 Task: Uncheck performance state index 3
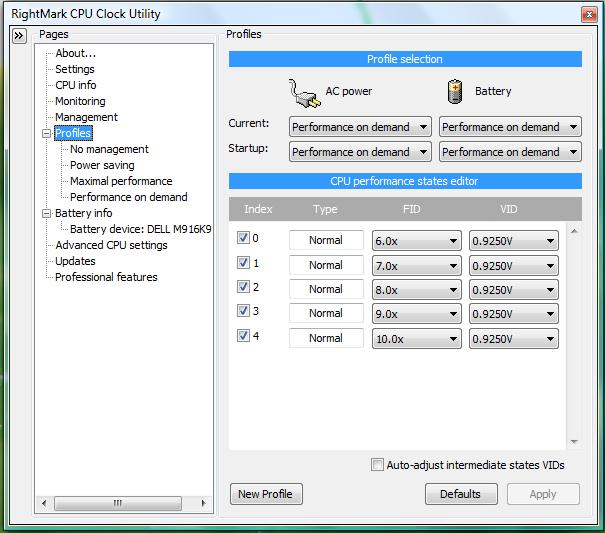point(243,310)
